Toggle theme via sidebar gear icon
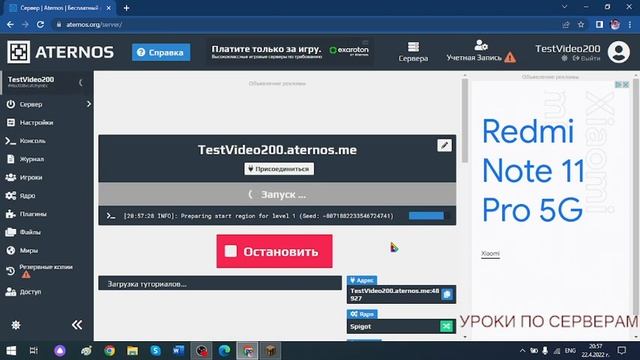The image size is (640, 360). (16, 325)
